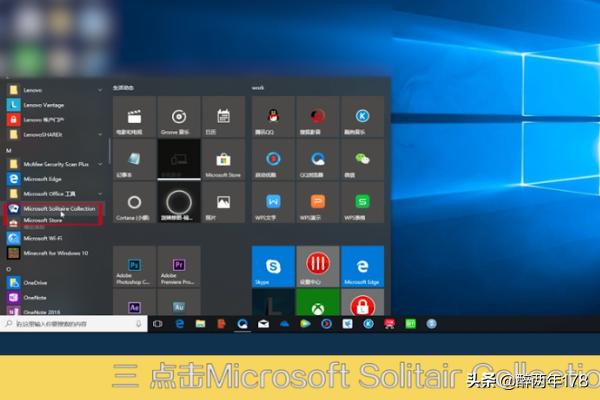Click the Cortana search input box
Screen dimensions: 600x400
(x=73, y=324)
